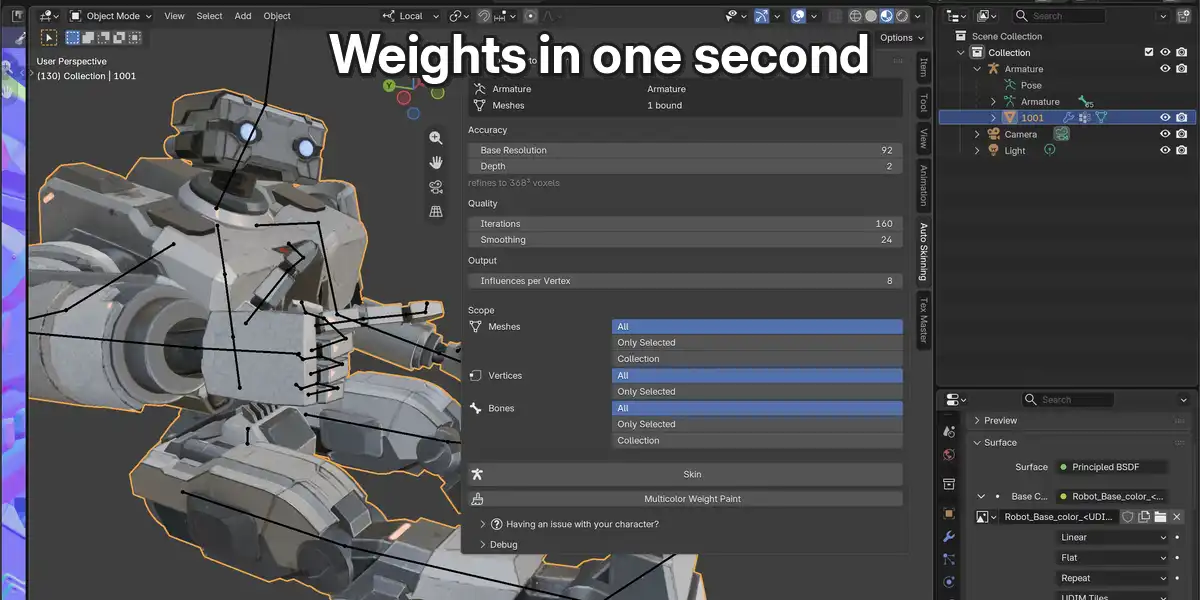Open the Local transform orientation dropdown

coord(410,16)
